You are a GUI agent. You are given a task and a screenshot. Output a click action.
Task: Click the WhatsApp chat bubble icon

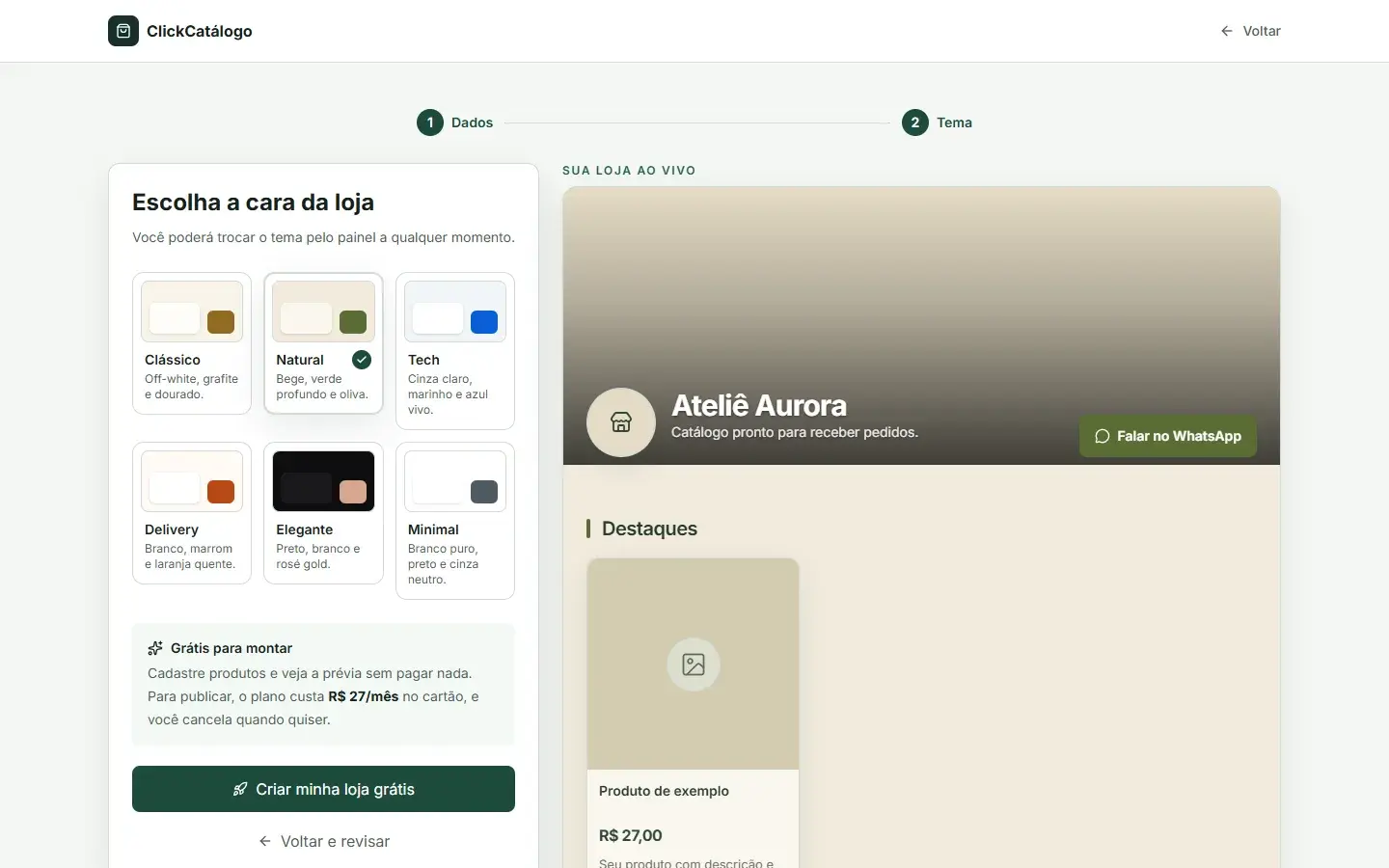tap(1103, 436)
